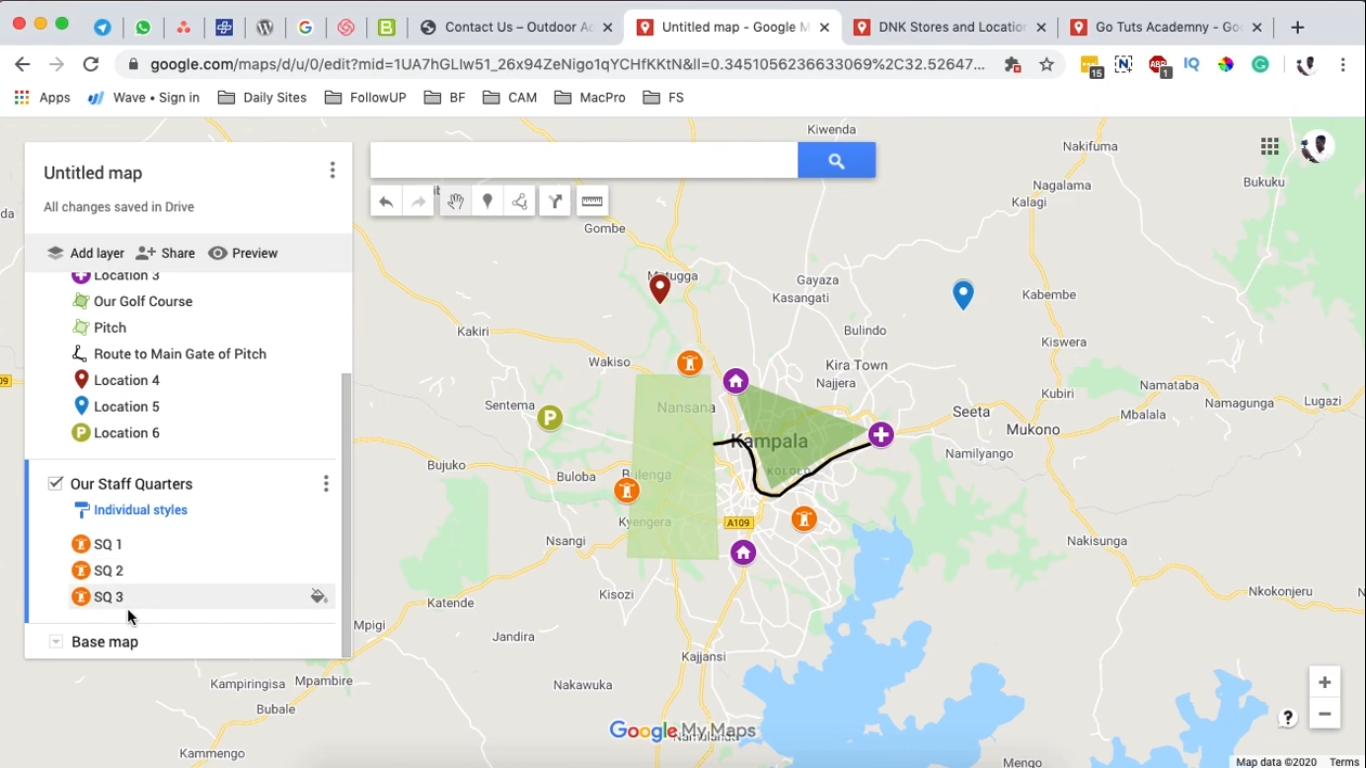Open the Daily Sites bookmark folder
This screenshot has height=768, width=1366.
tap(262, 97)
